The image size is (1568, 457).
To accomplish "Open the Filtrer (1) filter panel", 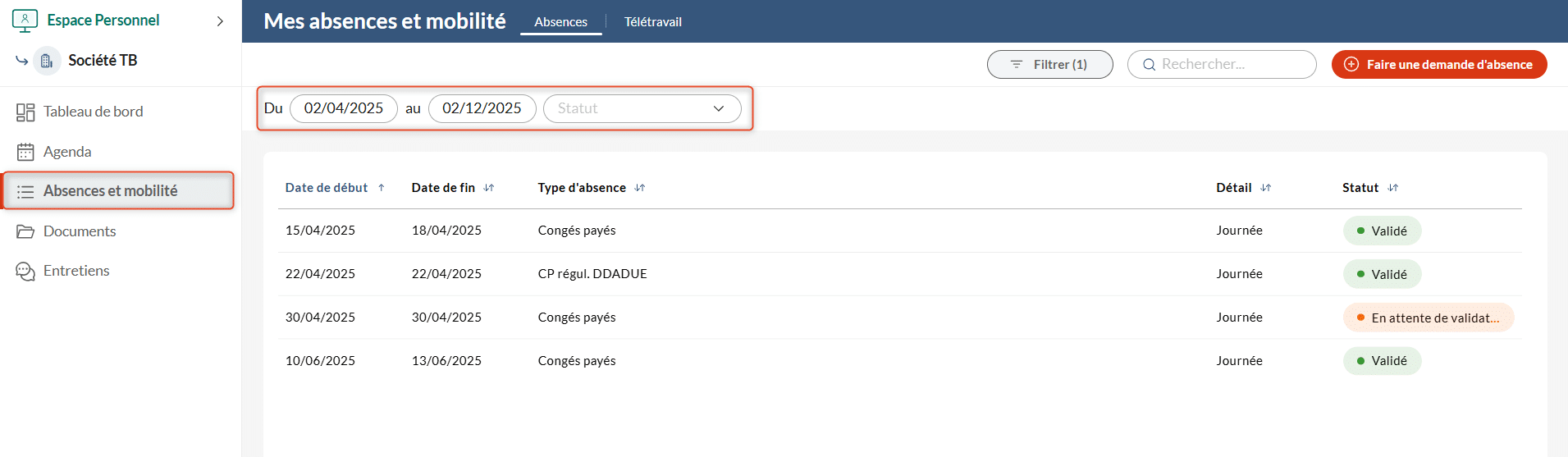I will click(1049, 64).
